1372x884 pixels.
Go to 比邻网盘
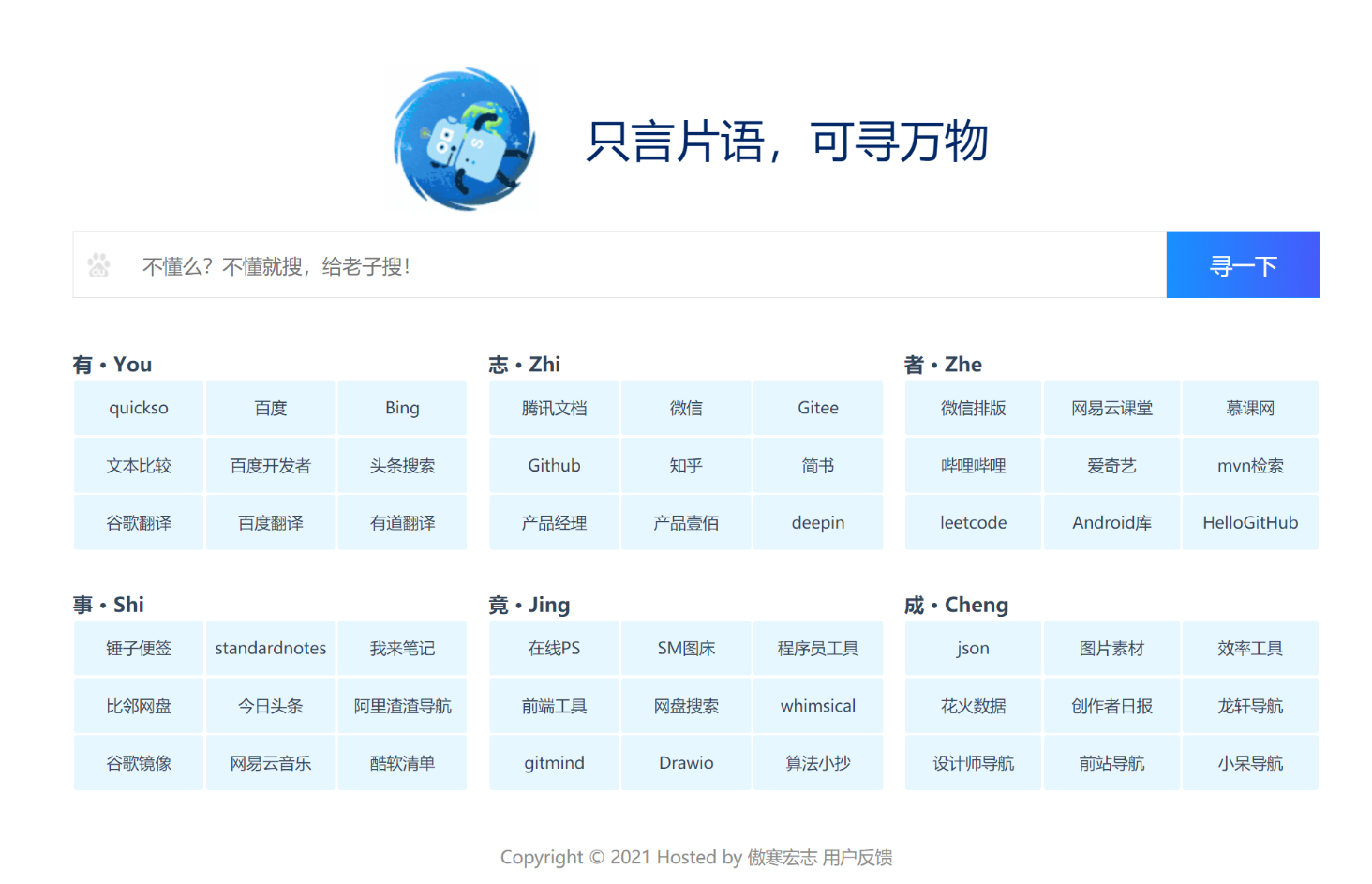[x=139, y=706]
